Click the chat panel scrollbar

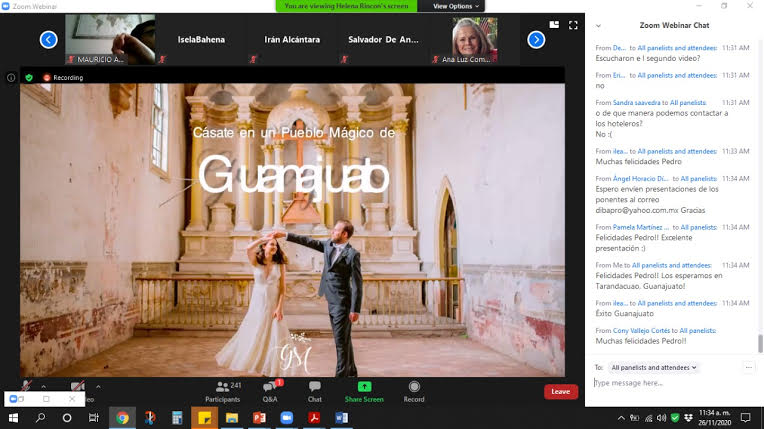pyautogui.click(x=758, y=343)
